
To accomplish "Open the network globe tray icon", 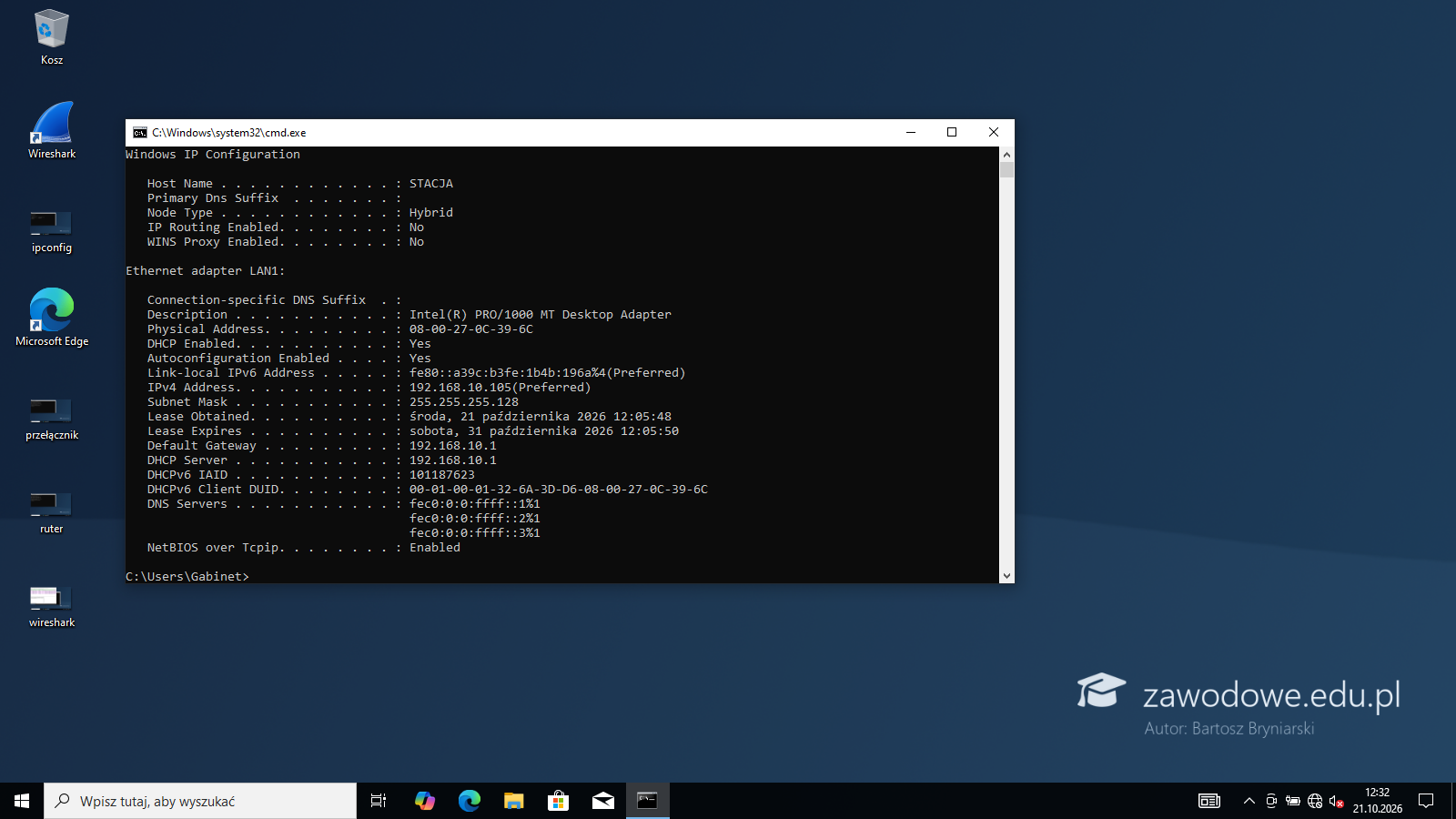I will [1315, 801].
